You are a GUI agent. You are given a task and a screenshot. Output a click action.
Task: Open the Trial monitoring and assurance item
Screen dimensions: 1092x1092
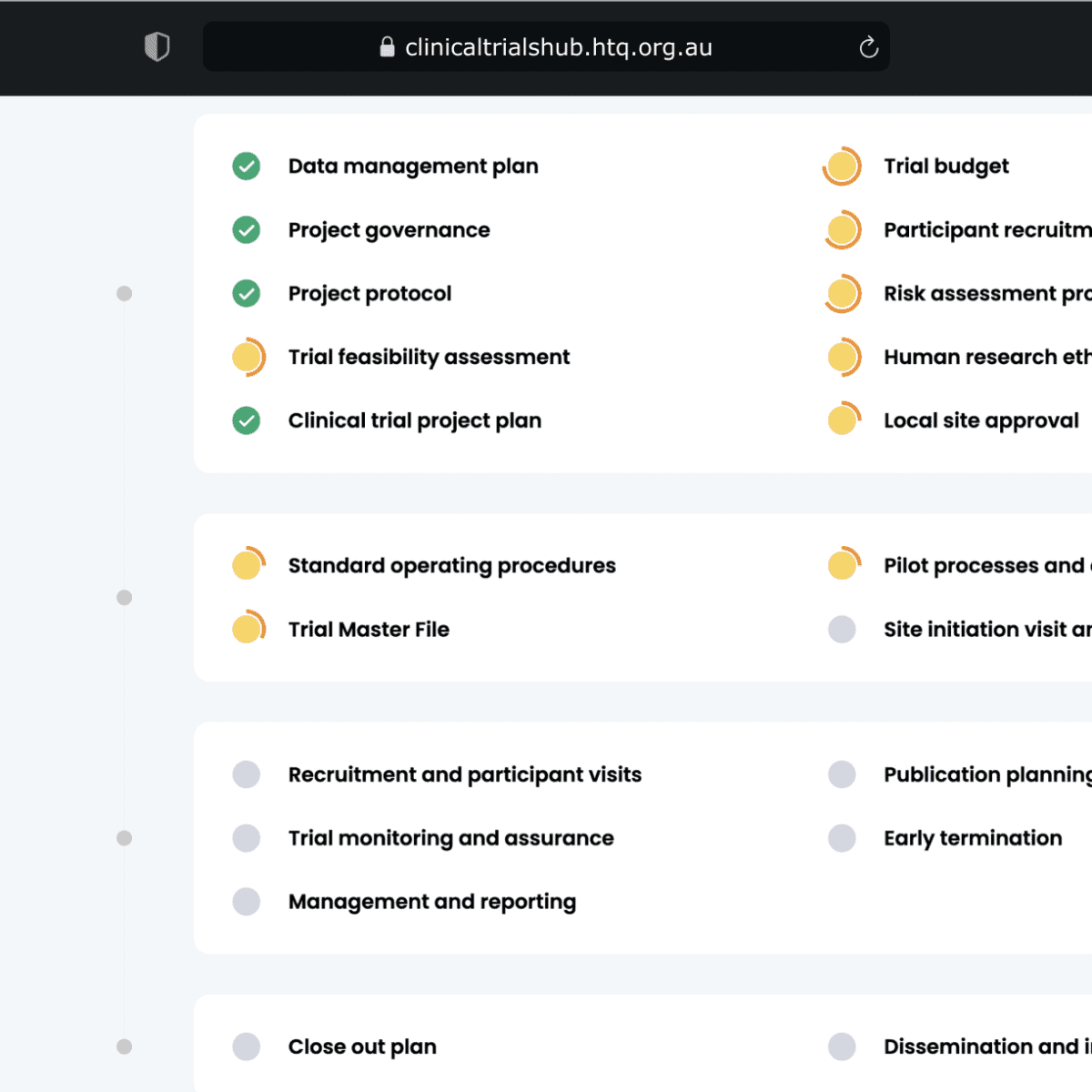(450, 838)
